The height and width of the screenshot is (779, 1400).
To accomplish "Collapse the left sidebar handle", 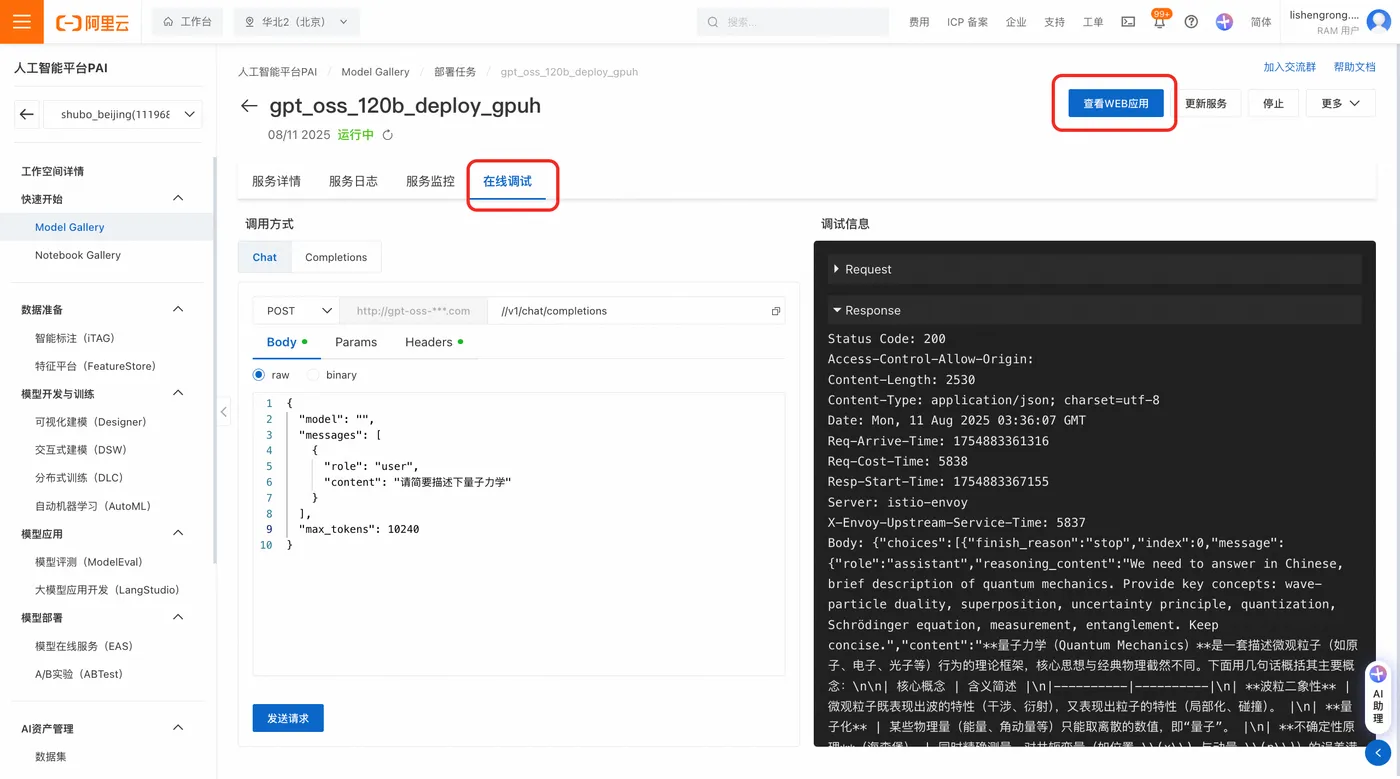I will [x=223, y=412].
